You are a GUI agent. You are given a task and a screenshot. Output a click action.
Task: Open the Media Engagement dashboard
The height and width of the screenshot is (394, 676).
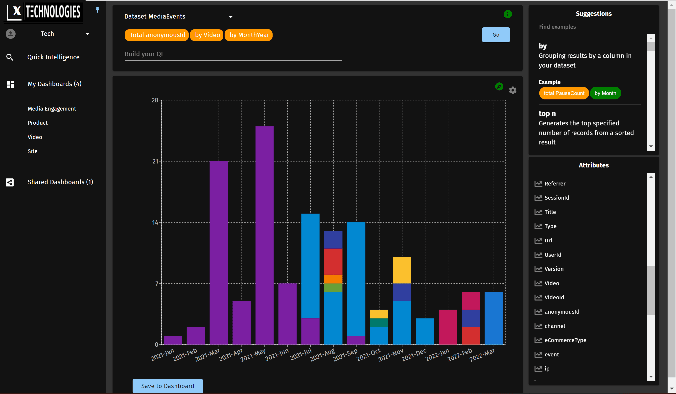(x=52, y=109)
